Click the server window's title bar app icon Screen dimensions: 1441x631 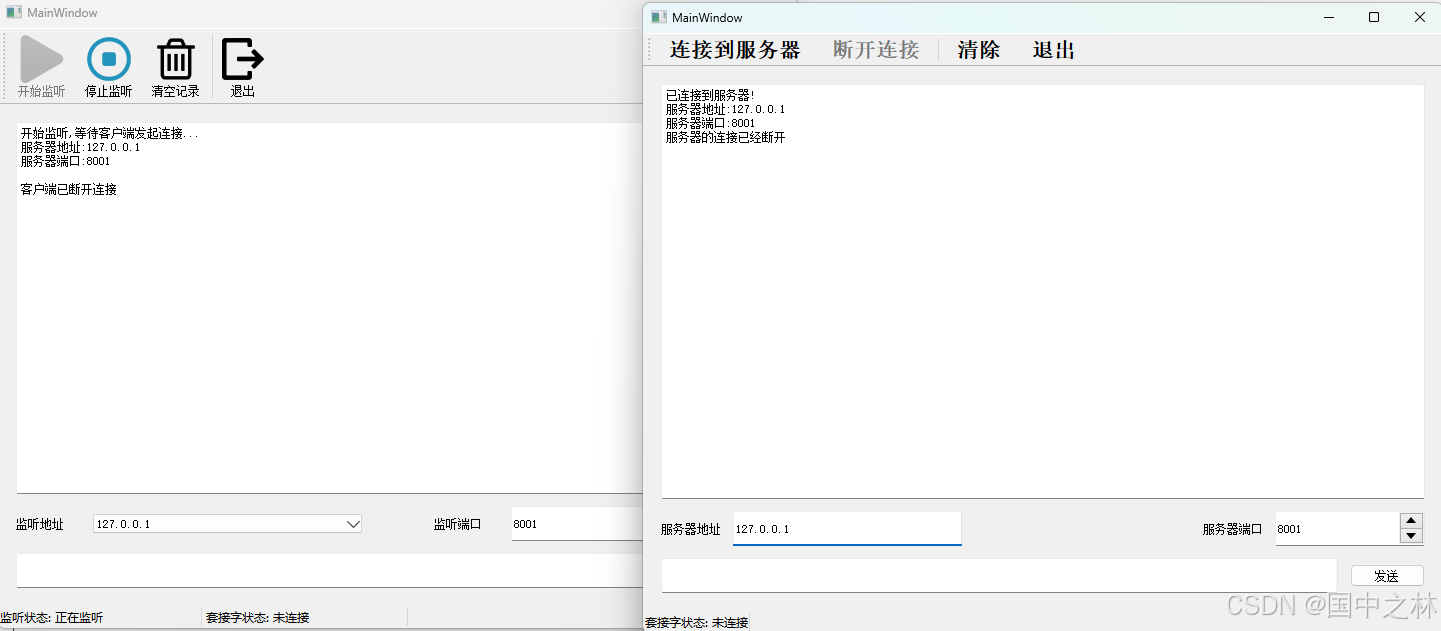(14, 13)
